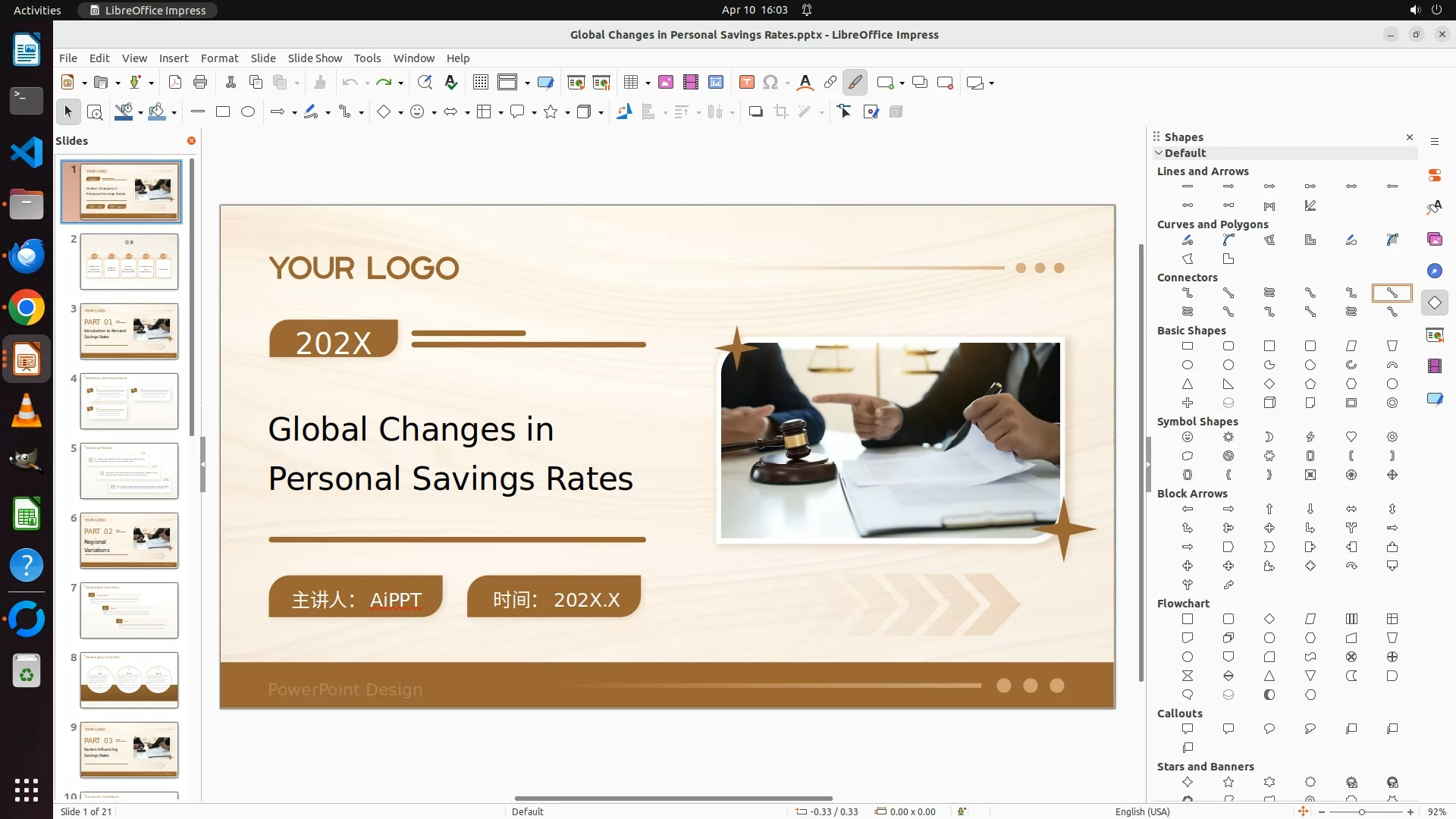Toggle the Display Grid button
Screen dimensions: 1456x819
pyautogui.click(x=481, y=83)
